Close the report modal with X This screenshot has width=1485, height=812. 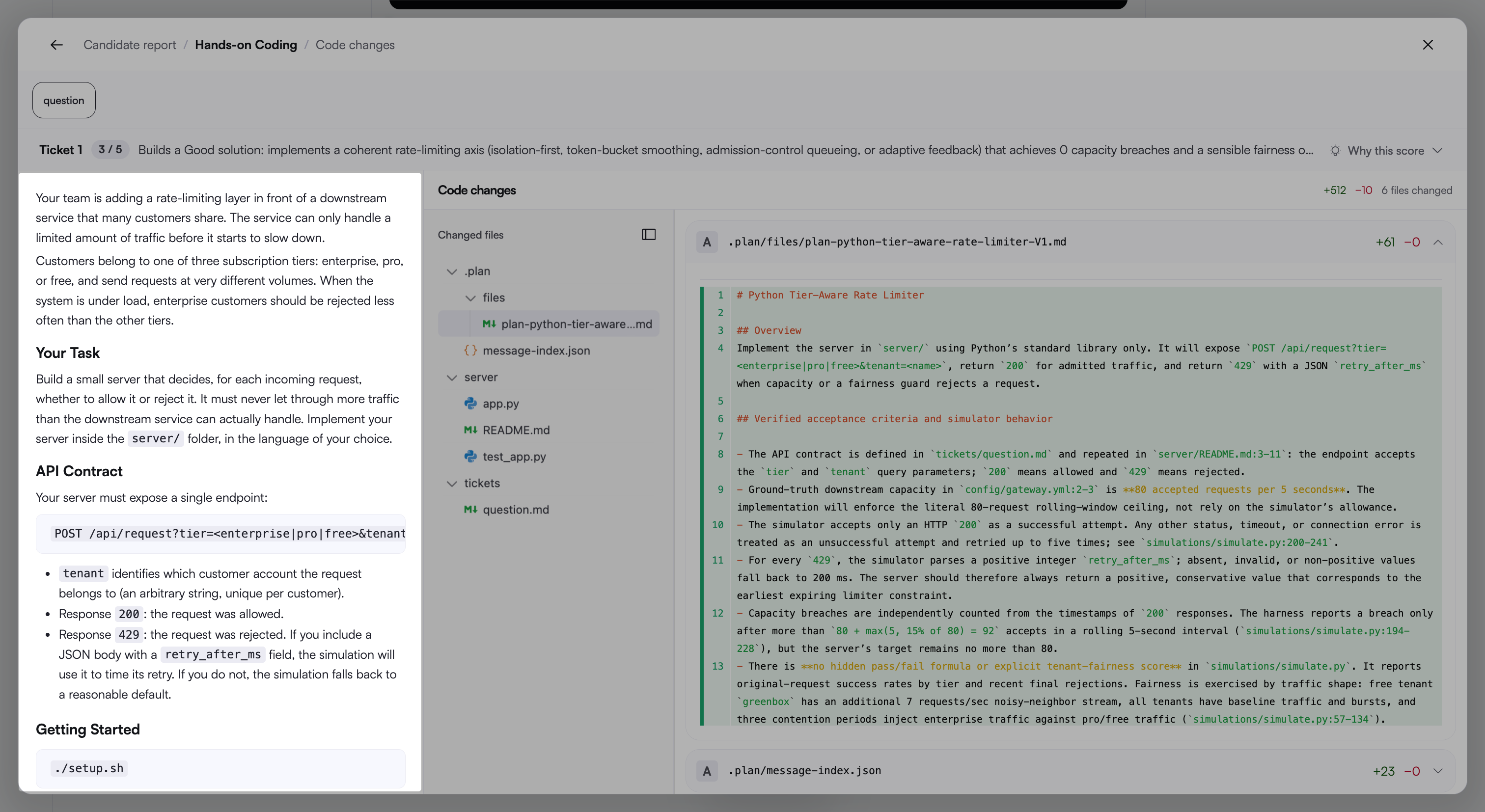(x=1428, y=45)
